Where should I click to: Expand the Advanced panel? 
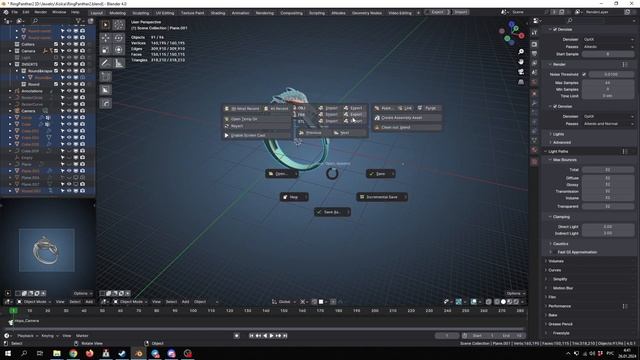point(562,142)
